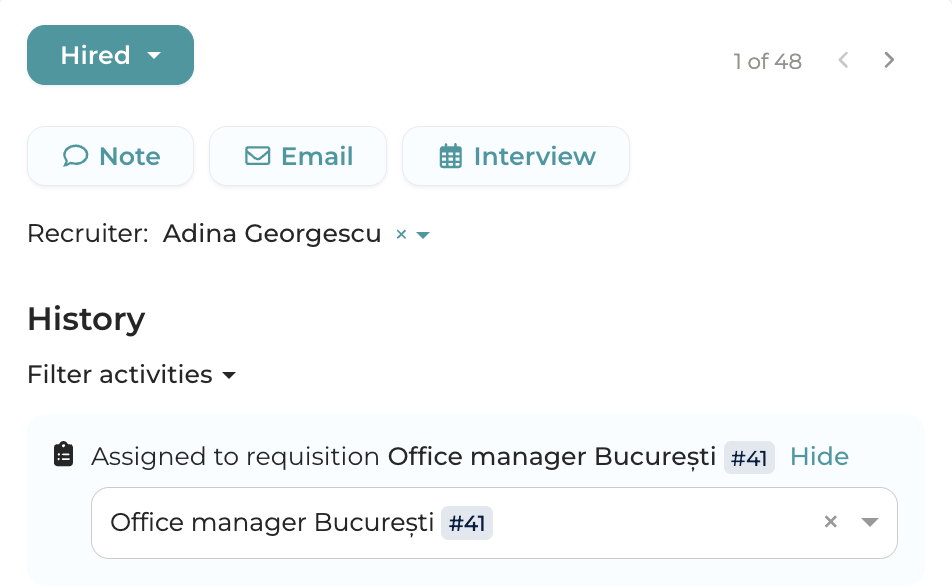Click the #41 badge next to Hide
This screenshot has height=586, width=952.
click(749, 458)
